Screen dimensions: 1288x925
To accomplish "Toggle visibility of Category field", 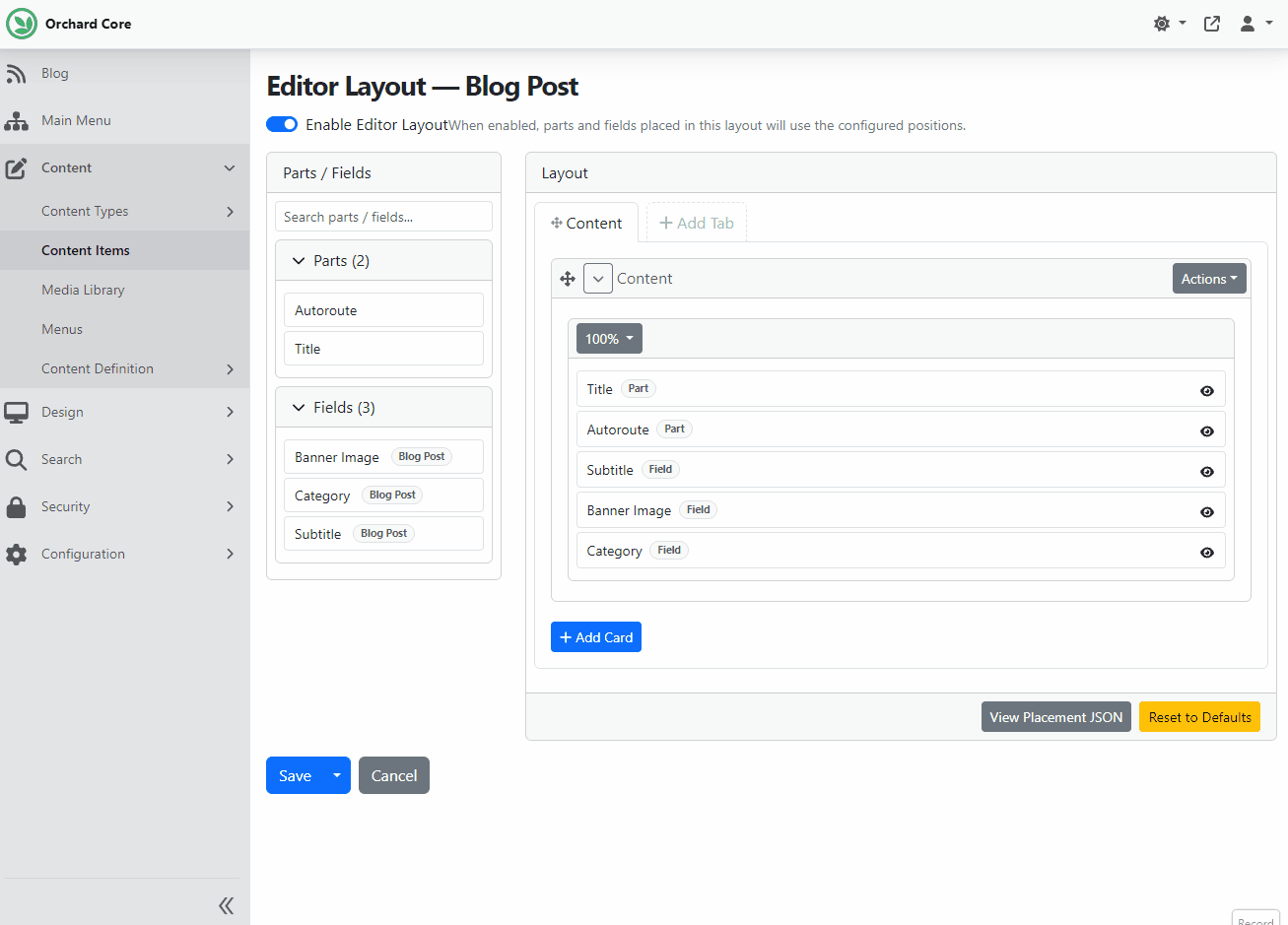I will [x=1207, y=553].
